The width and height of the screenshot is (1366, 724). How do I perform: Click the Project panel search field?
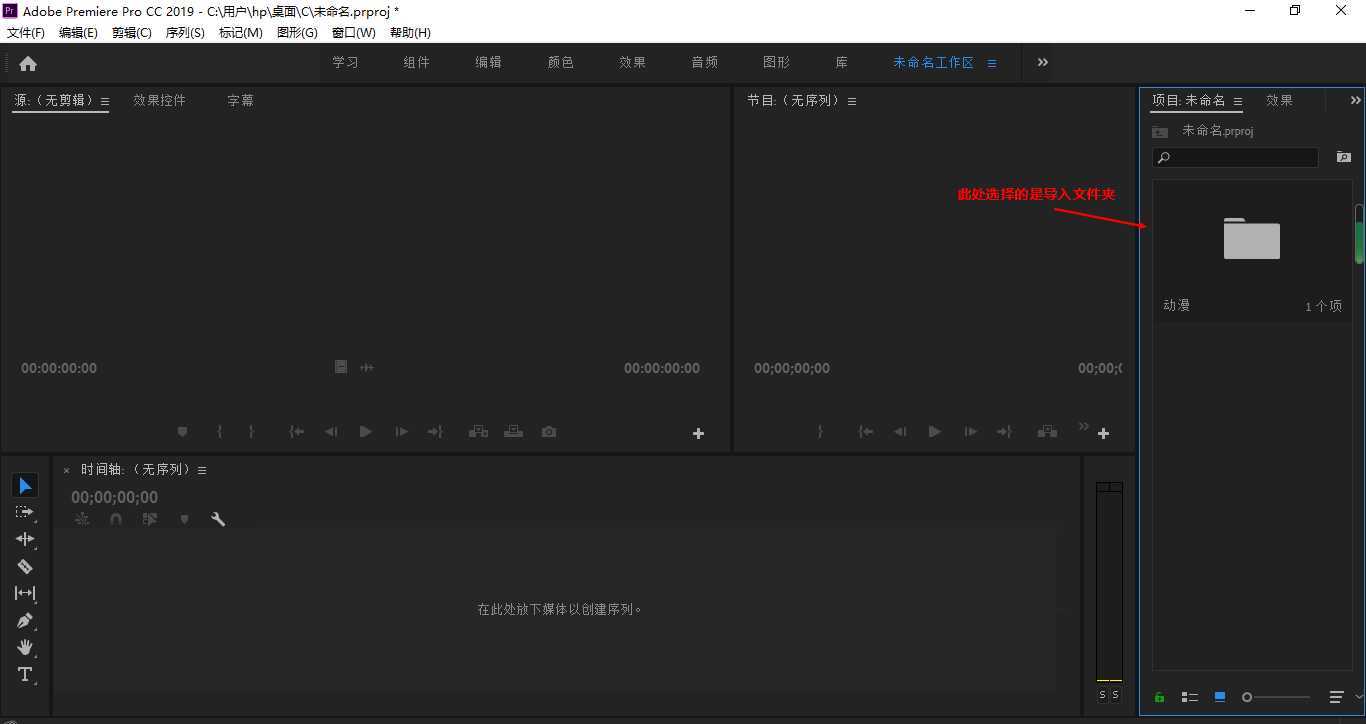(x=1236, y=158)
